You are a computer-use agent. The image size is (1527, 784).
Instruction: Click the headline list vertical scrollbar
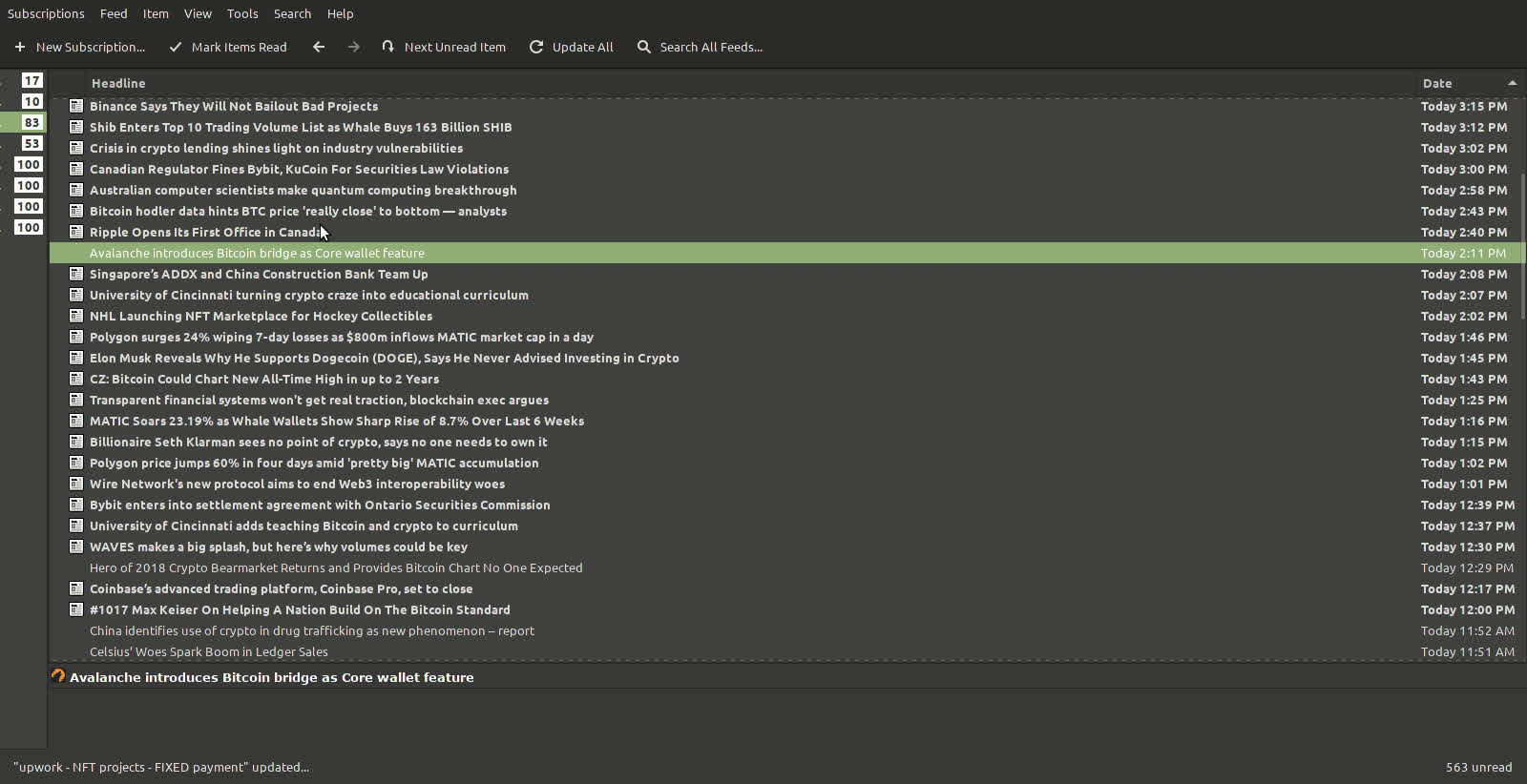point(1522,248)
